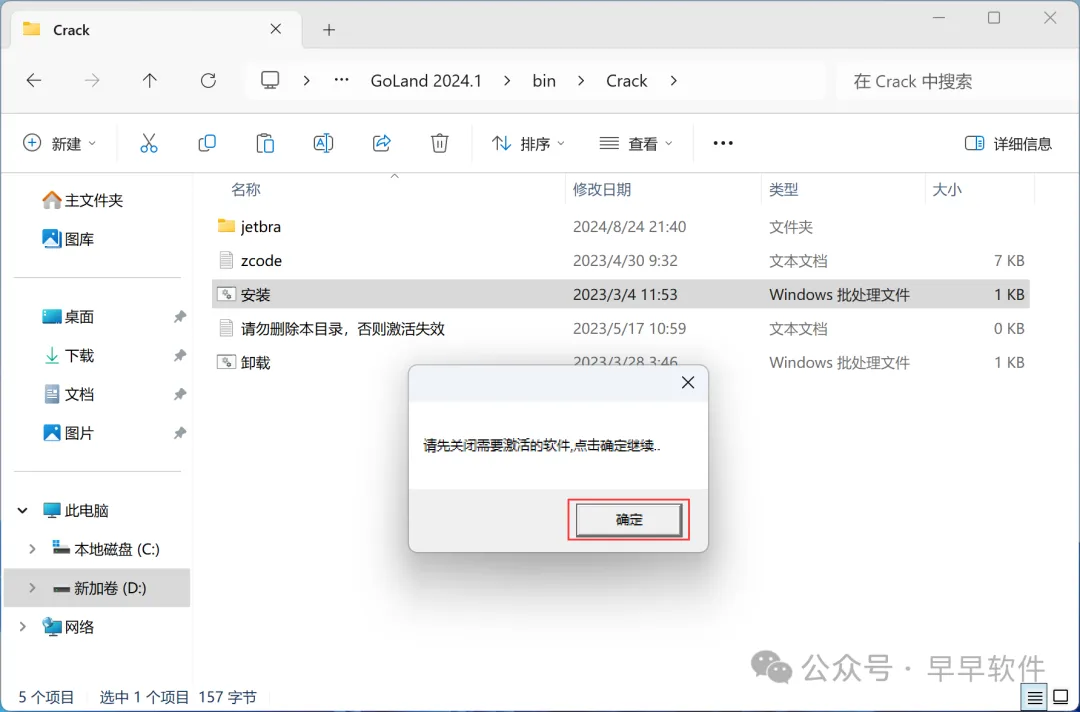Select 新加卷 (D:) drive

pyautogui.click(x=100, y=588)
